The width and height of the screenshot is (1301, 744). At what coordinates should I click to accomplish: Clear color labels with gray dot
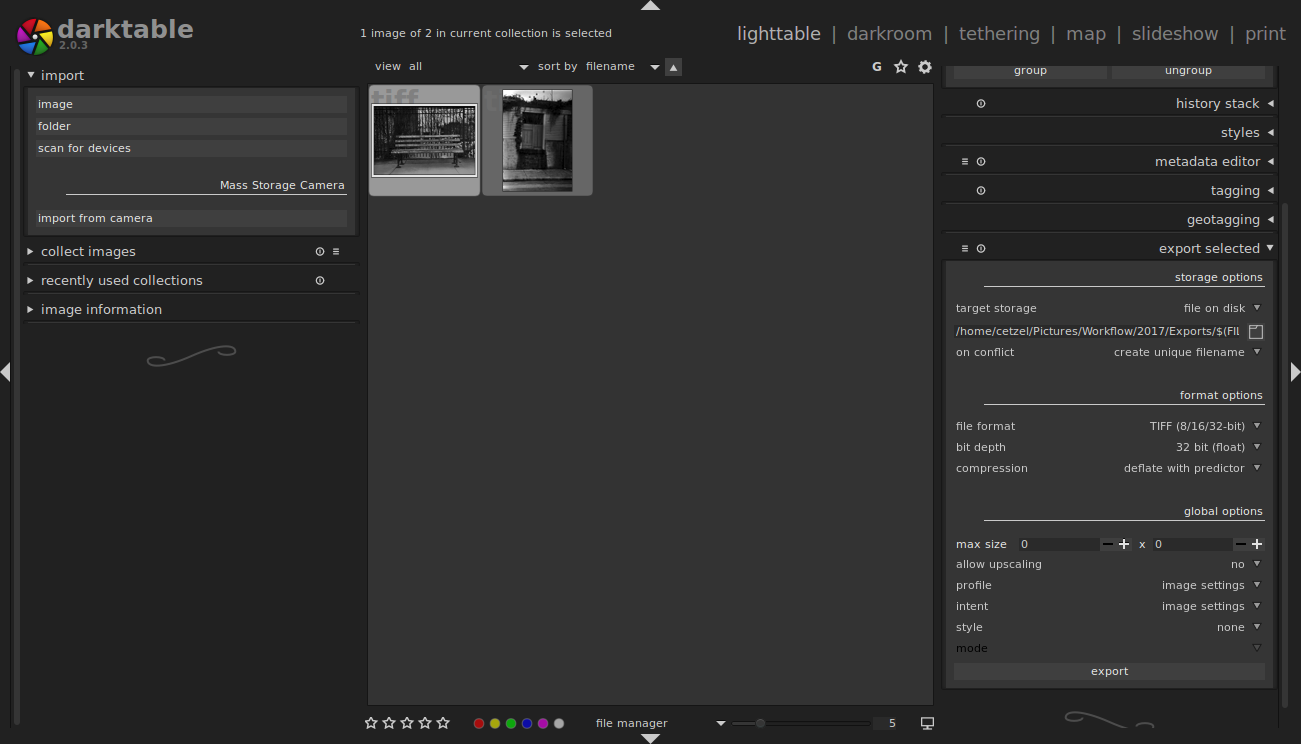pos(559,723)
